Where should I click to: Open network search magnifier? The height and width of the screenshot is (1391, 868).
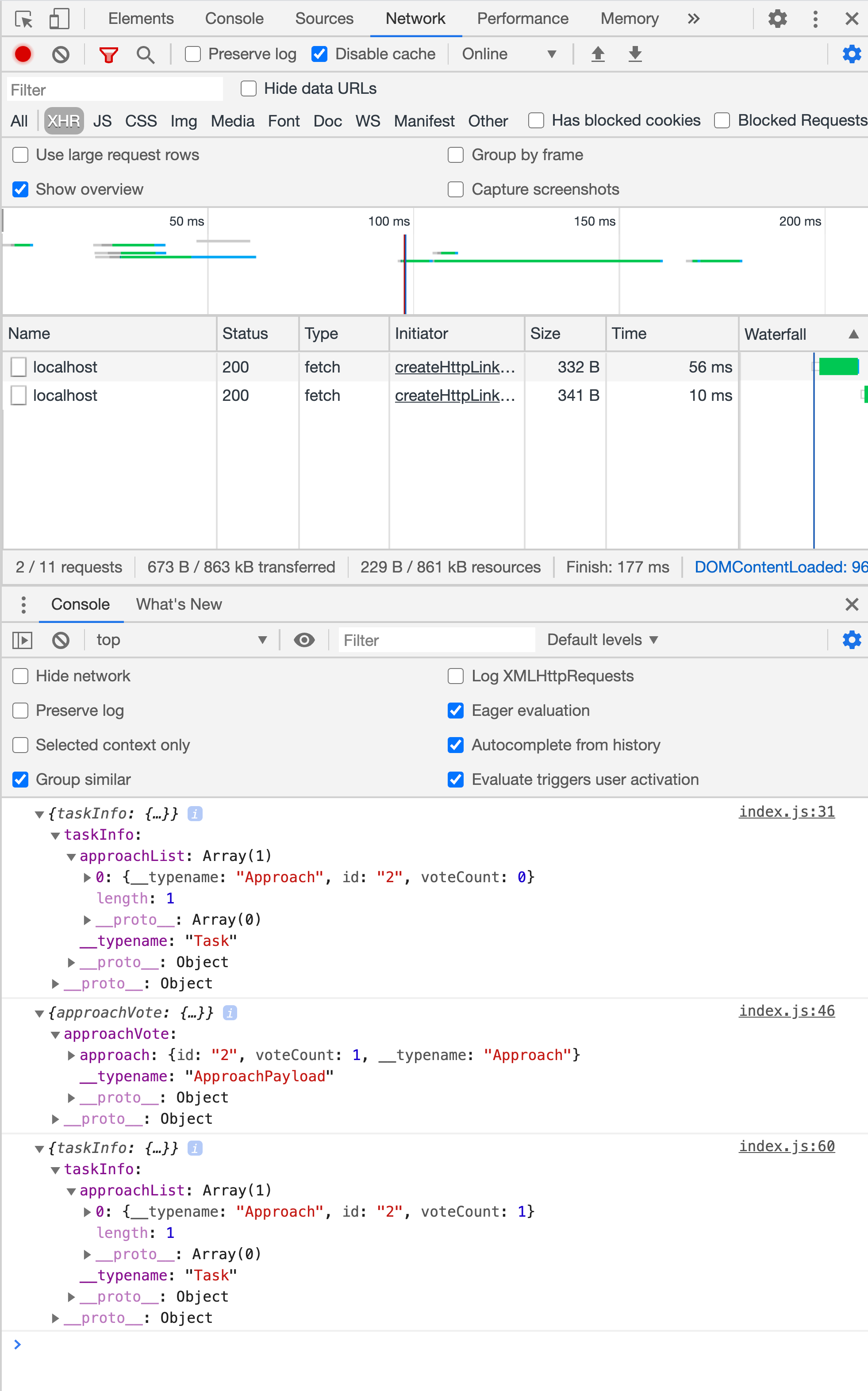pyautogui.click(x=145, y=54)
